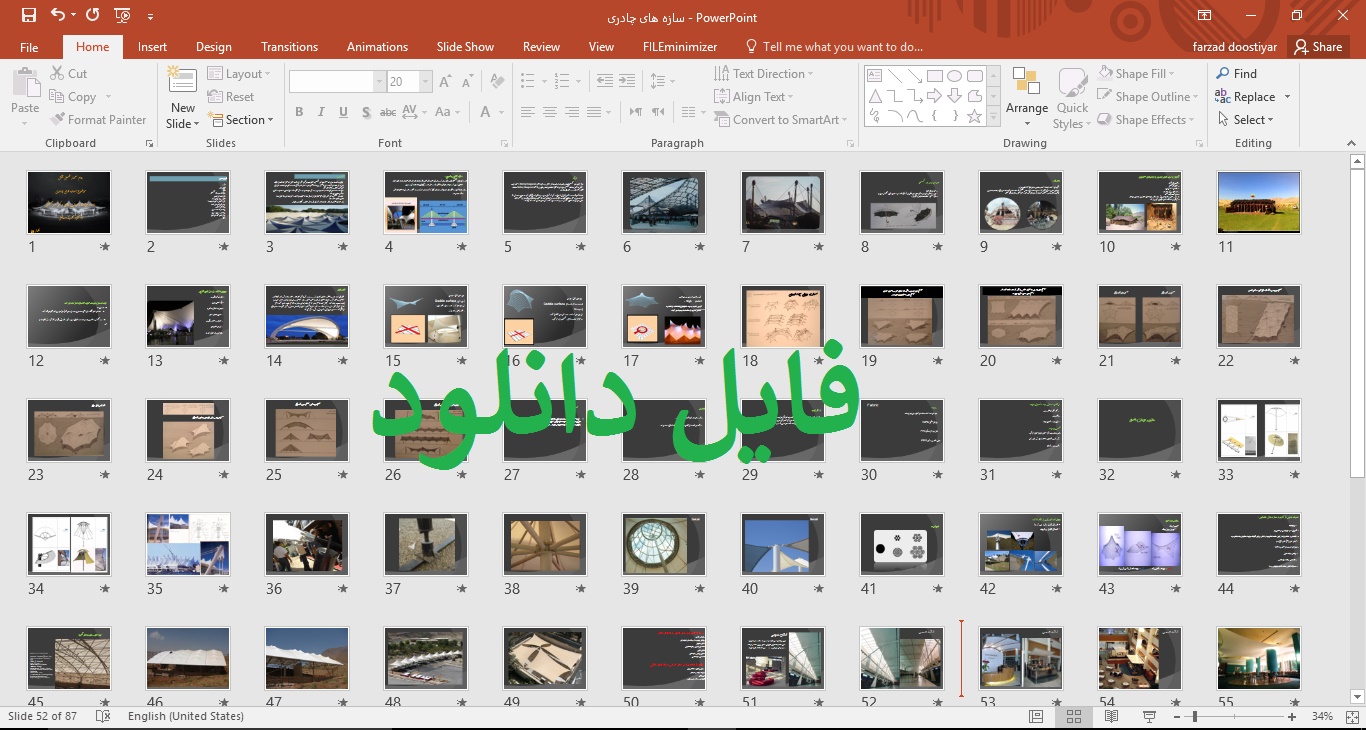
Task: Toggle Italic formatting
Action: click(320, 112)
